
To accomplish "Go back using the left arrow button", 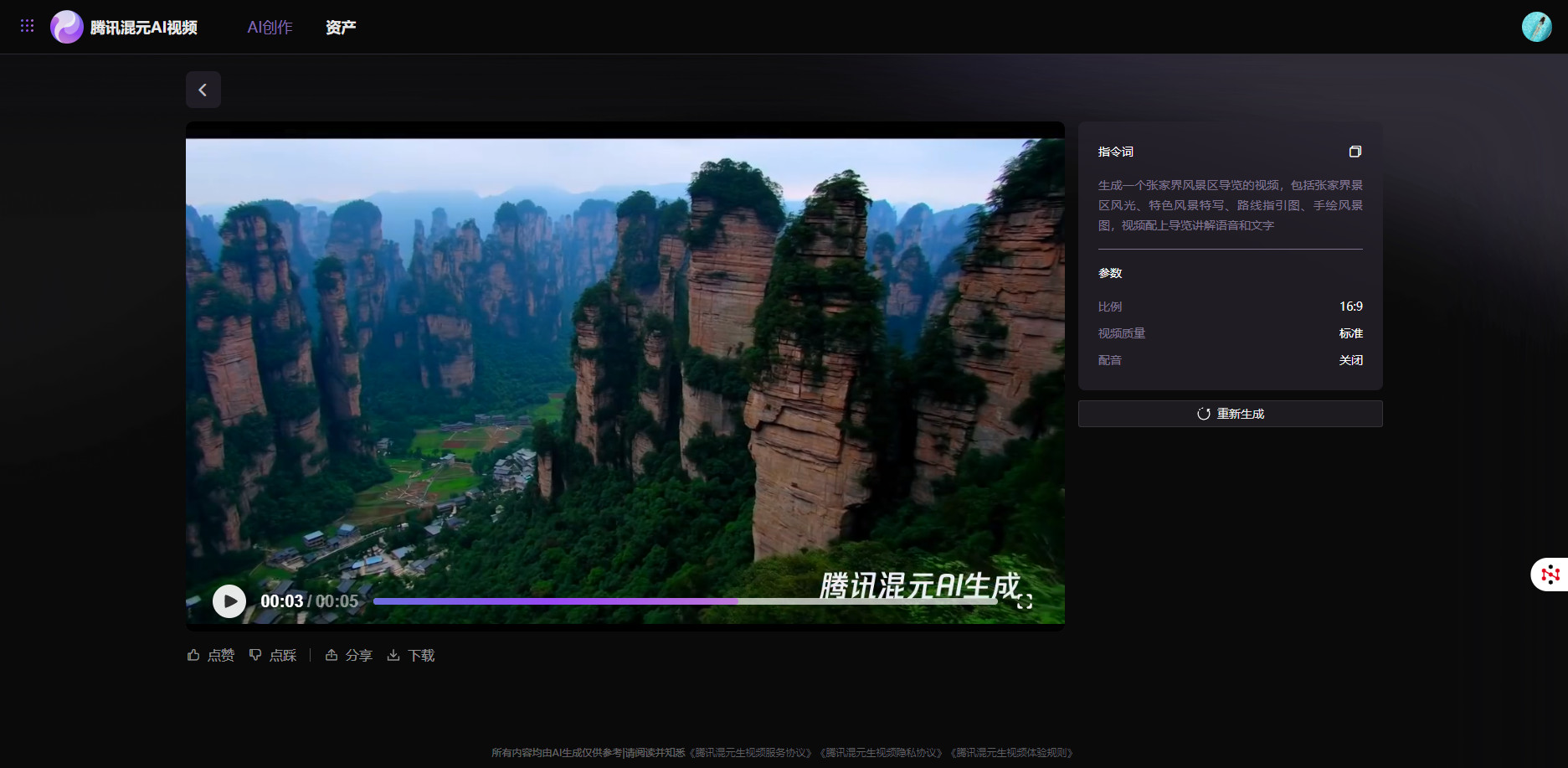I will pos(203,90).
